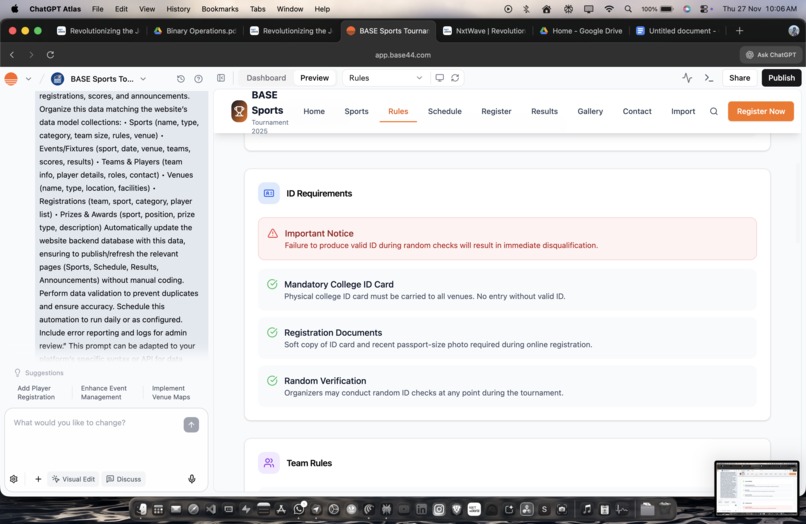Image resolution: width=806 pixels, height=524 pixels.
Task: Open the Rules page selector dropdown
Action: click(385, 78)
